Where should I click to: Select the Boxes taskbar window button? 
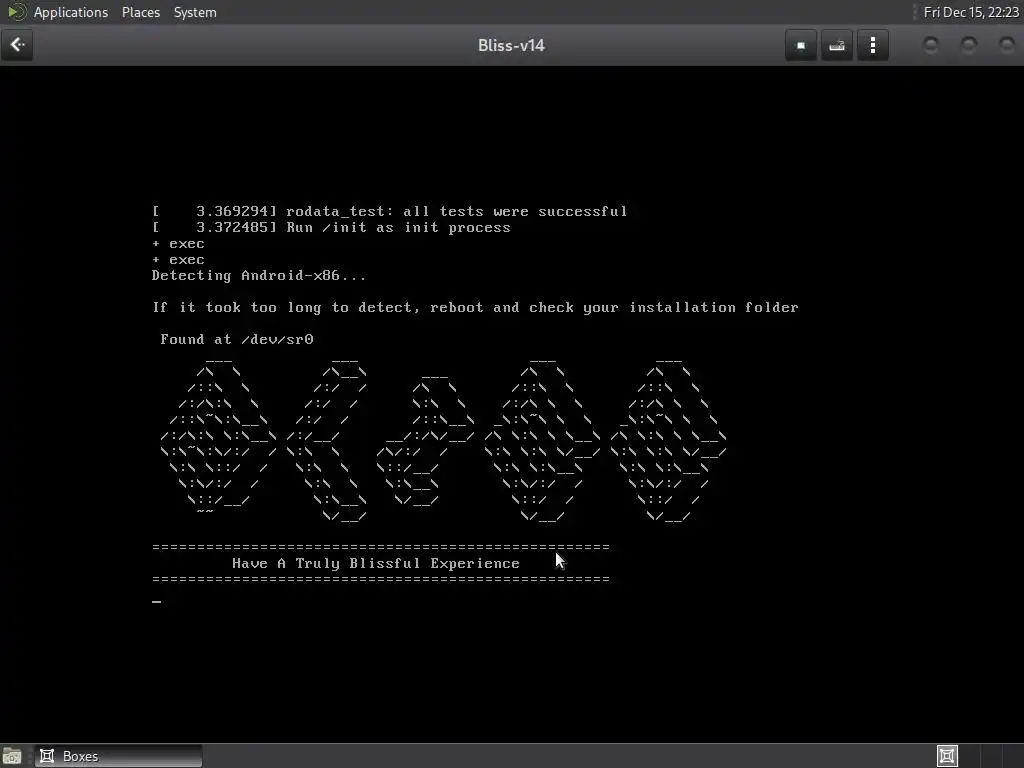click(118, 756)
